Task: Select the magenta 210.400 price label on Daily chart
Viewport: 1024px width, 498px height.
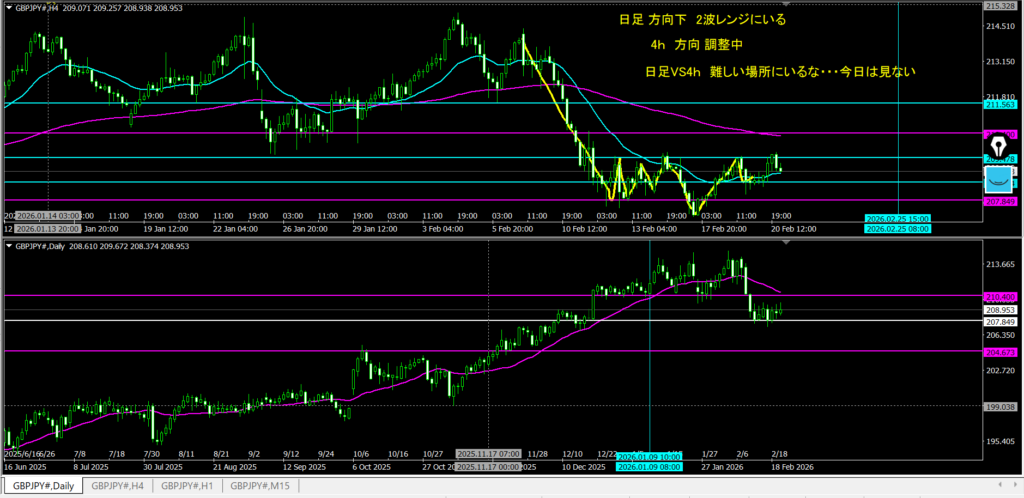Action: [1001, 296]
